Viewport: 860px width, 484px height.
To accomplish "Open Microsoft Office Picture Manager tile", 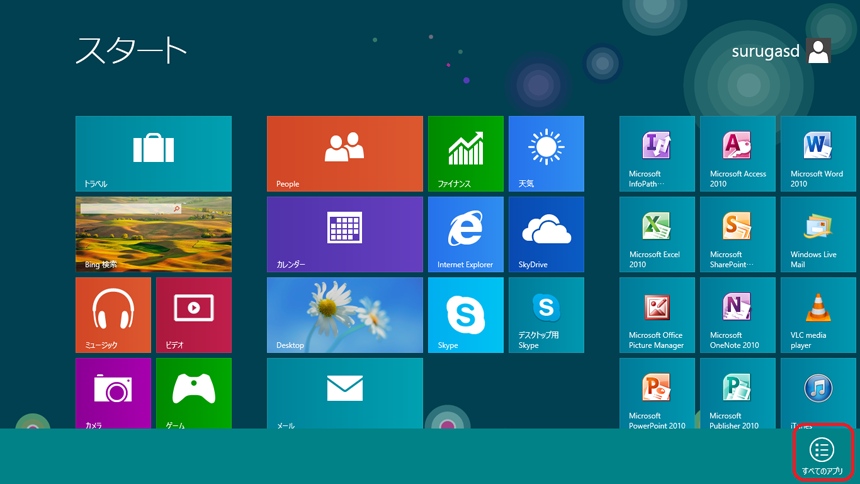I will tap(657, 315).
